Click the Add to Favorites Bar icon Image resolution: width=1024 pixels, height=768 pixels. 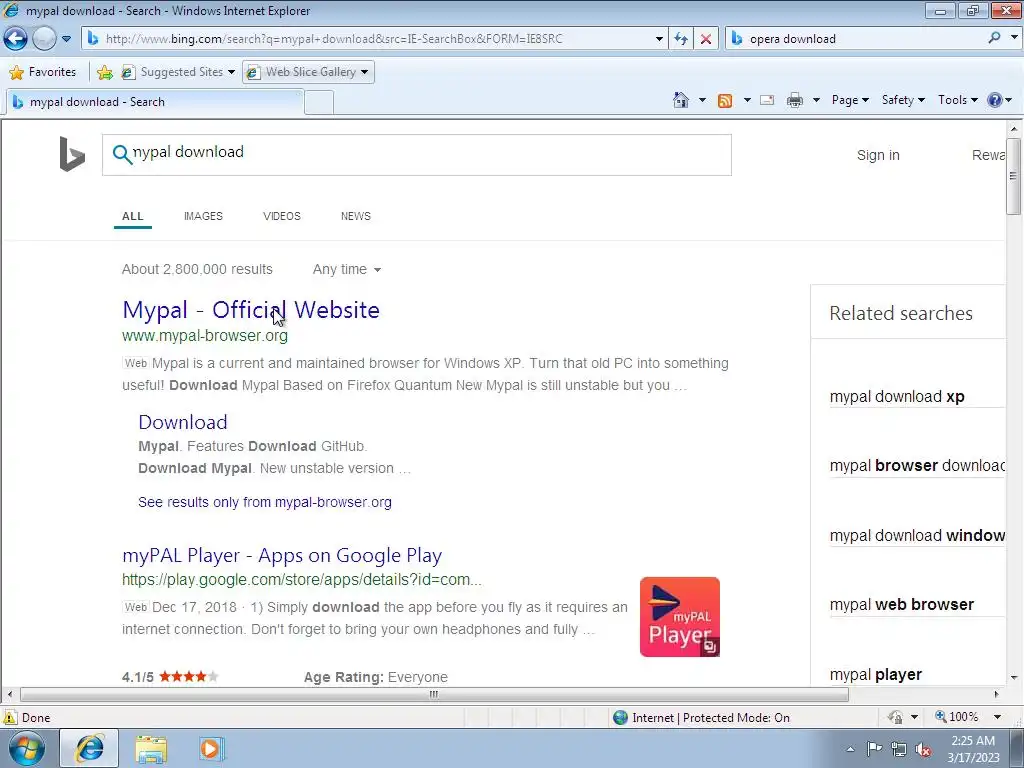(104, 72)
